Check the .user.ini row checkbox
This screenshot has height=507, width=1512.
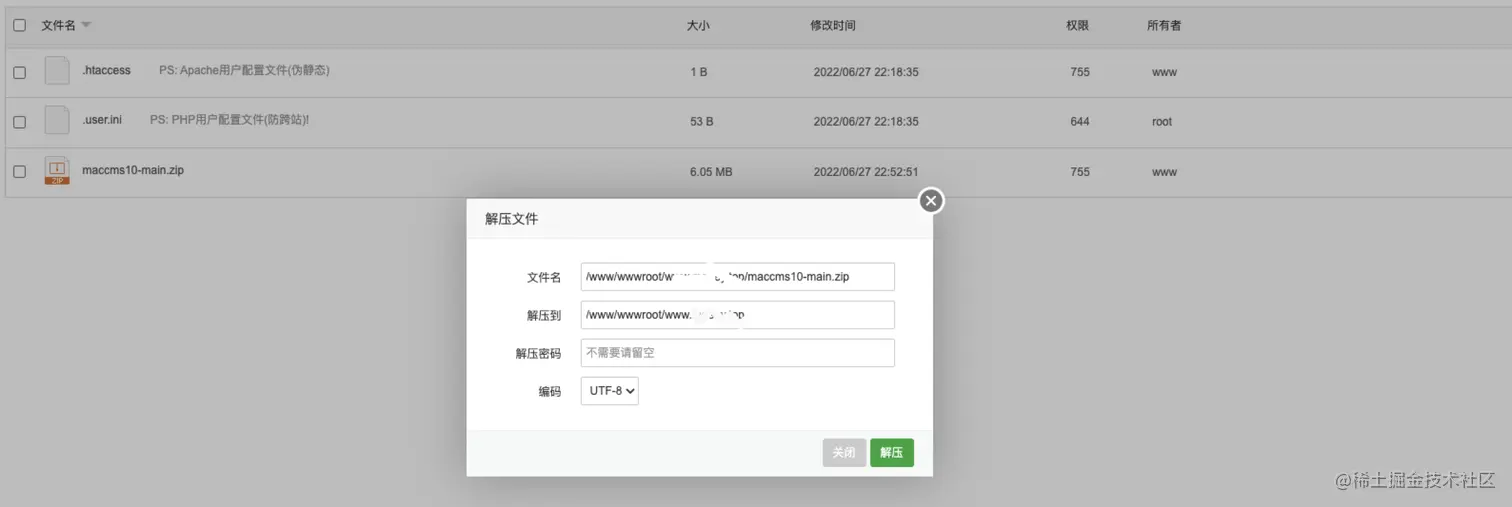pyautogui.click(x=19, y=122)
